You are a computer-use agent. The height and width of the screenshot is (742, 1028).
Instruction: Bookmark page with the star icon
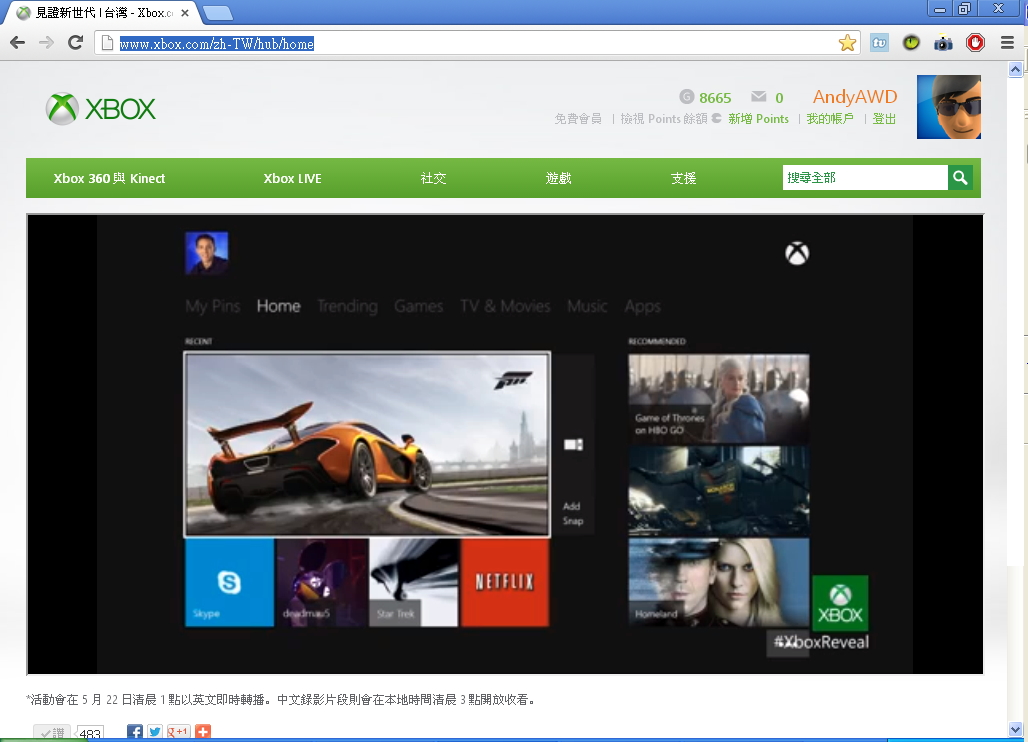tap(847, 43)
